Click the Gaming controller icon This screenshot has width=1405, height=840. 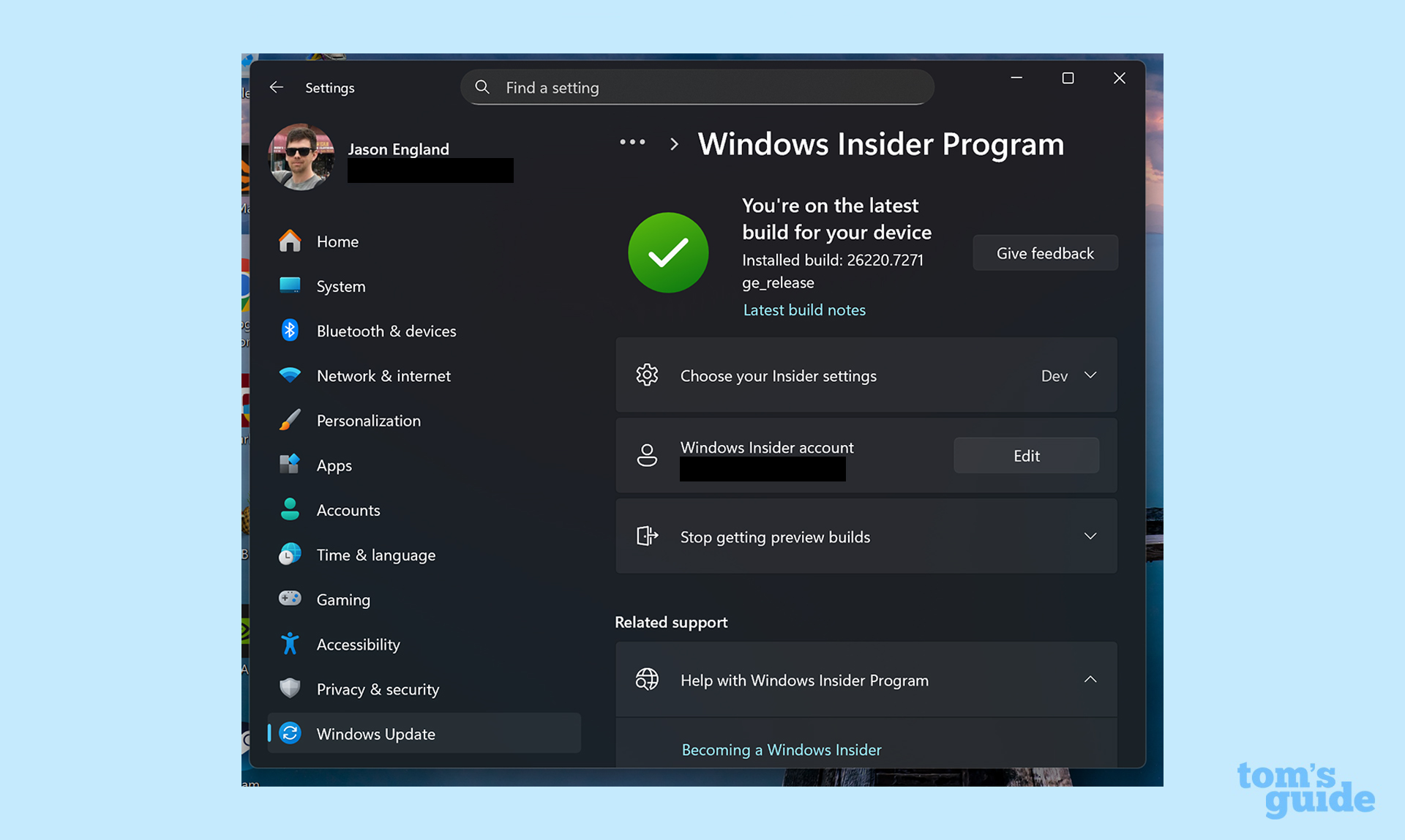[x=291, y=599]
